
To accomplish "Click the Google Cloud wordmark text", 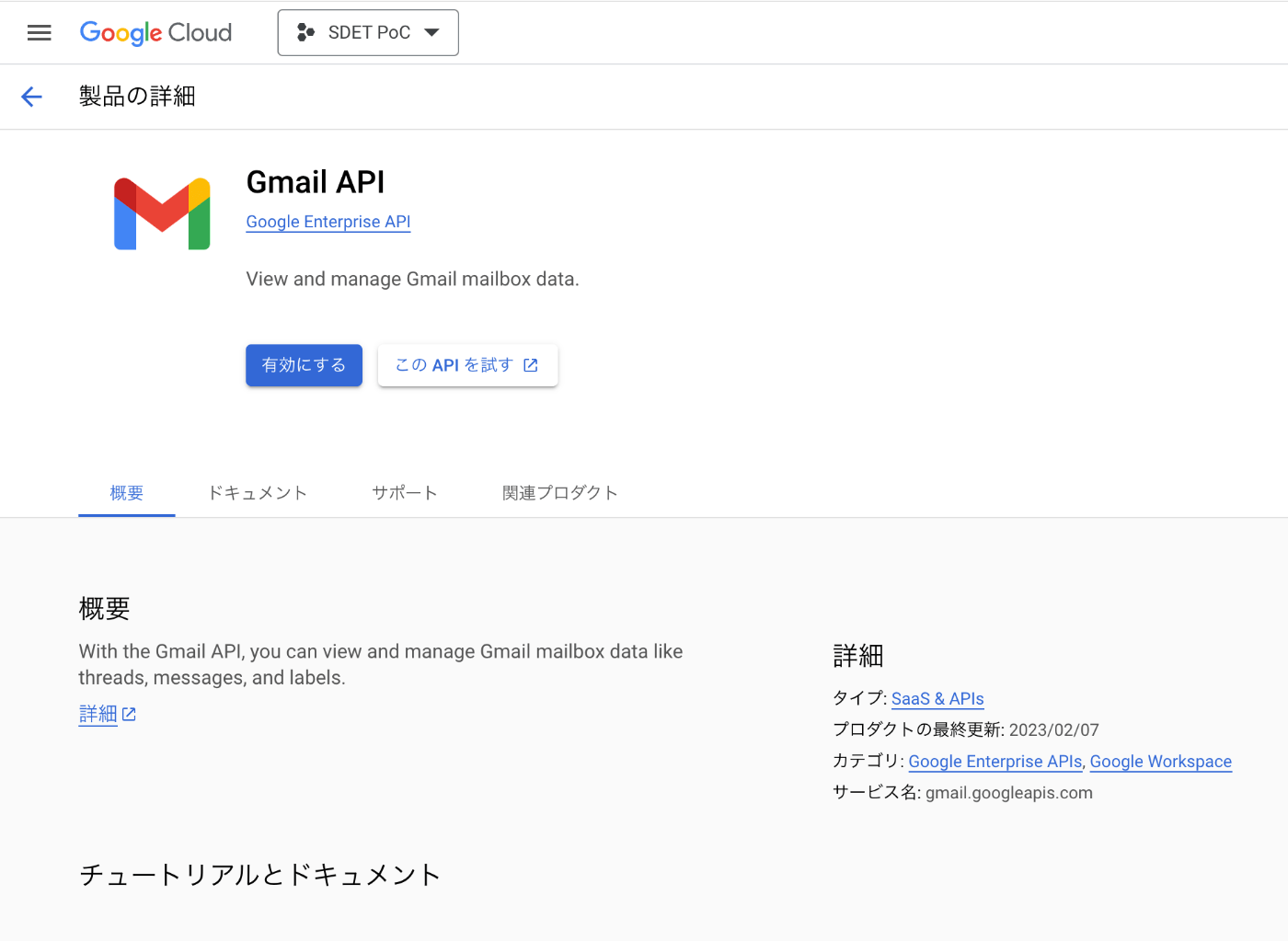I will click(155, 32).
